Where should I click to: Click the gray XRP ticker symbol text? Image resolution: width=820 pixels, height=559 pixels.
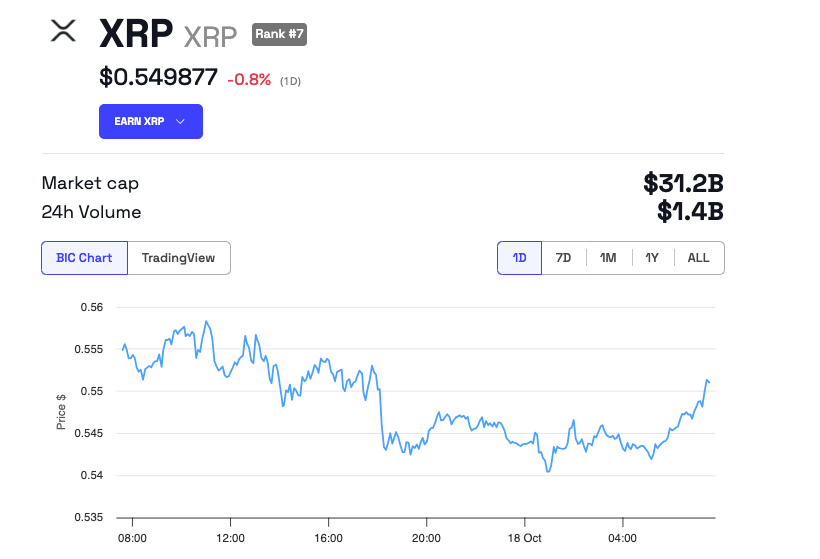(x=210, y=37)
